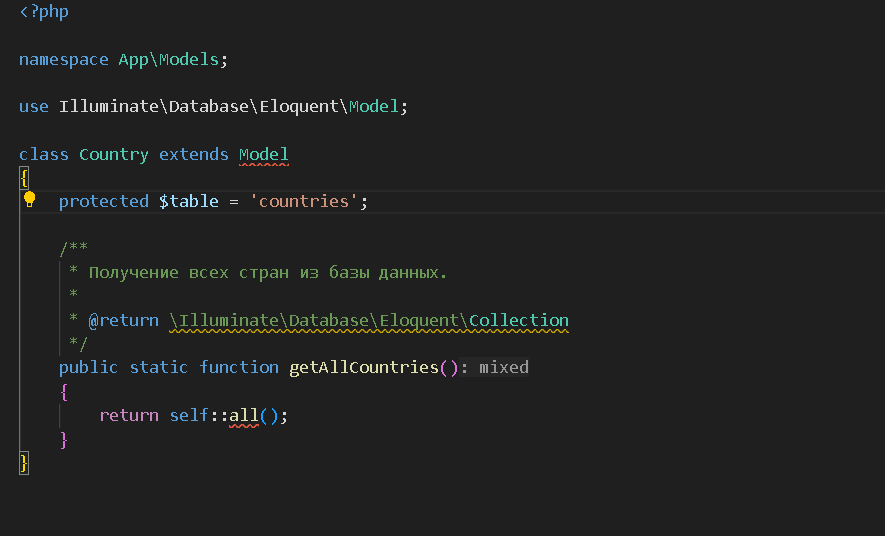Click the '$table' property variable

(x=189, y=201)
